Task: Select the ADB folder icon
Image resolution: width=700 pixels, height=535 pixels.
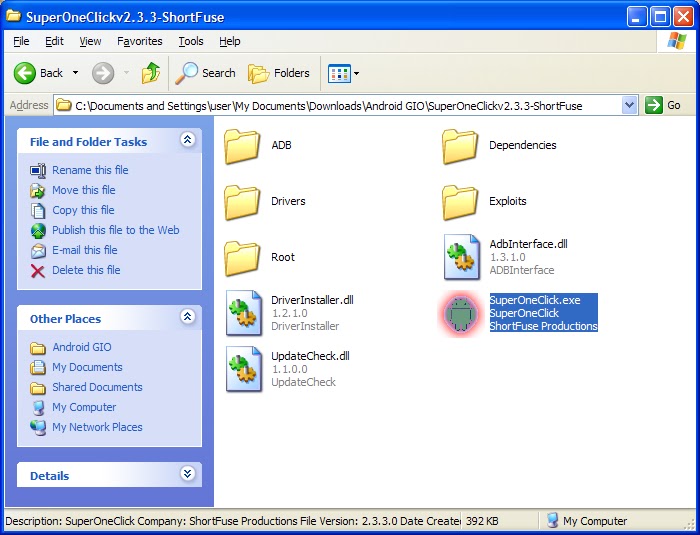Action: [242, 146]
